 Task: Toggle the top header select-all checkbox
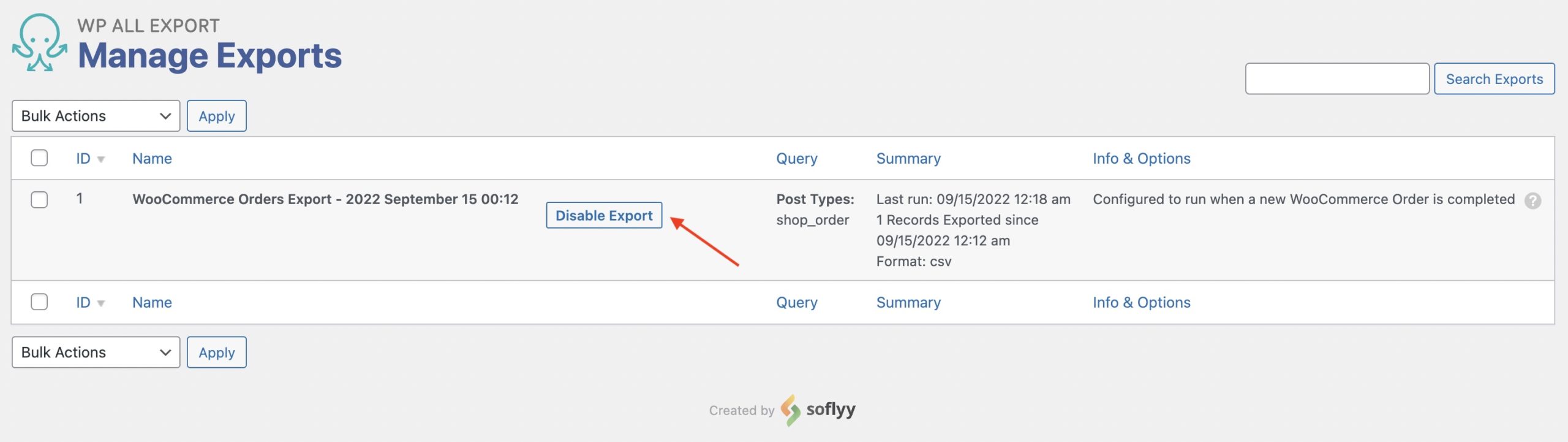39,158
